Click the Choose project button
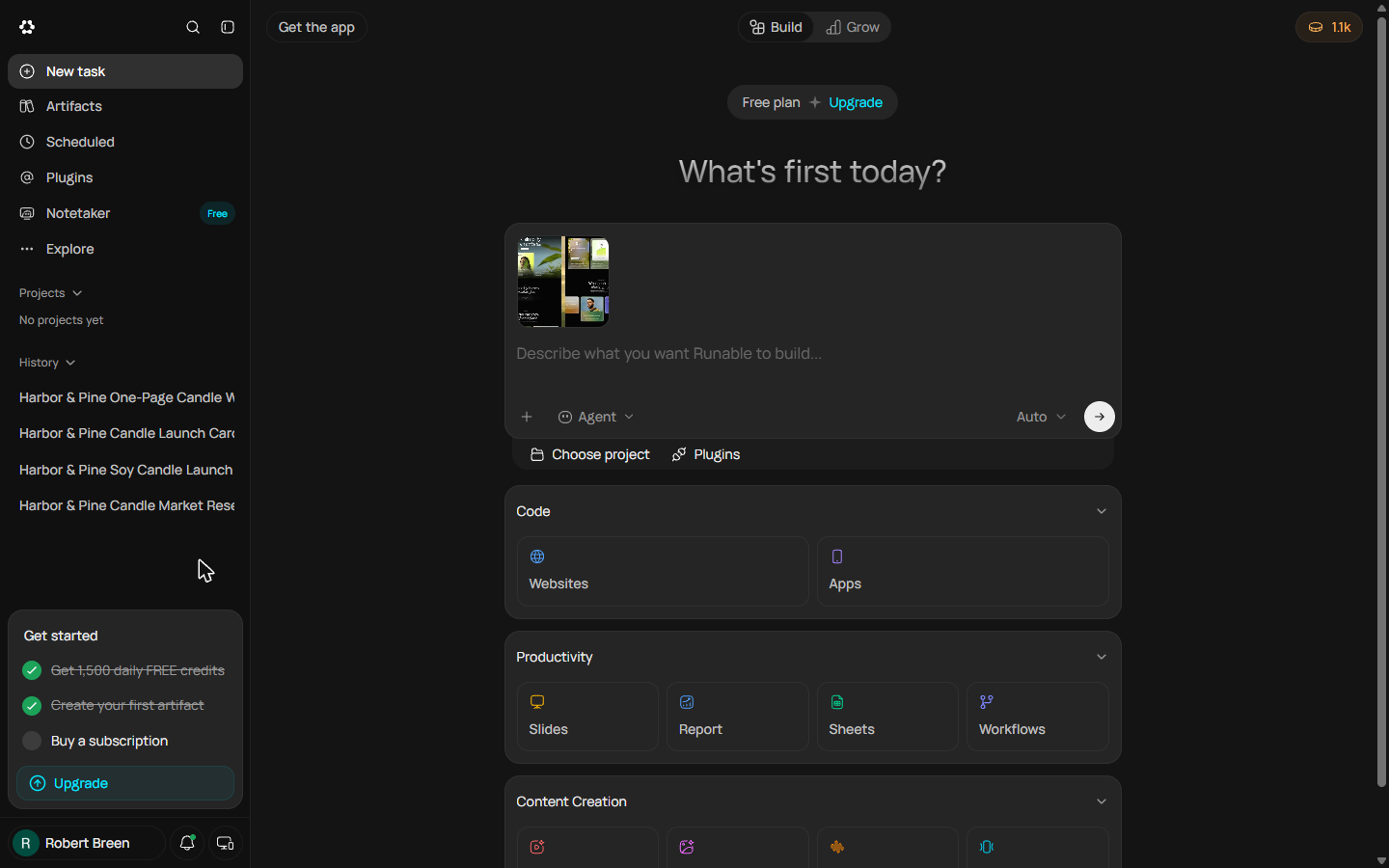 (x=590, y=454)
